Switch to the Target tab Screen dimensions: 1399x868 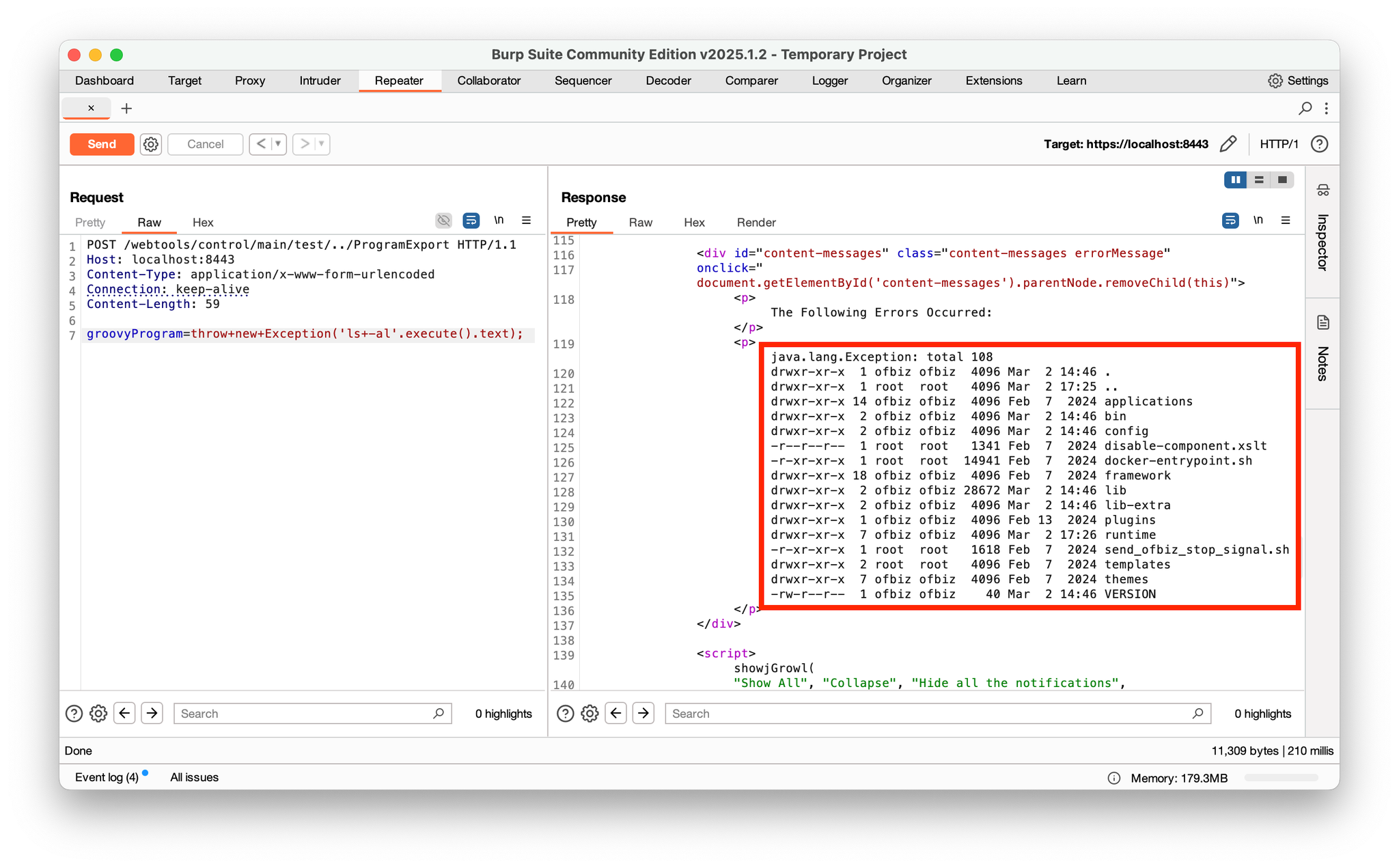click(x=184, y=81)
